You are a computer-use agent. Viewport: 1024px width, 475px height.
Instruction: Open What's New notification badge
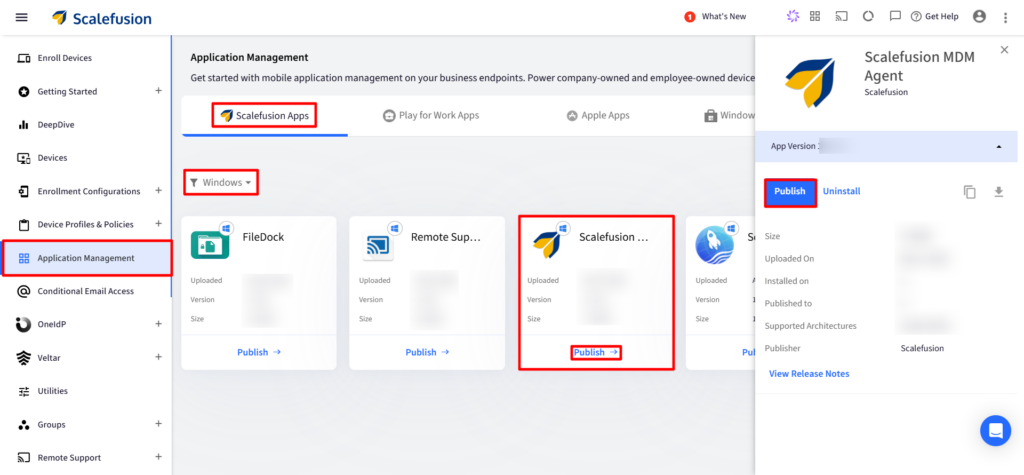tap(690, 17)
